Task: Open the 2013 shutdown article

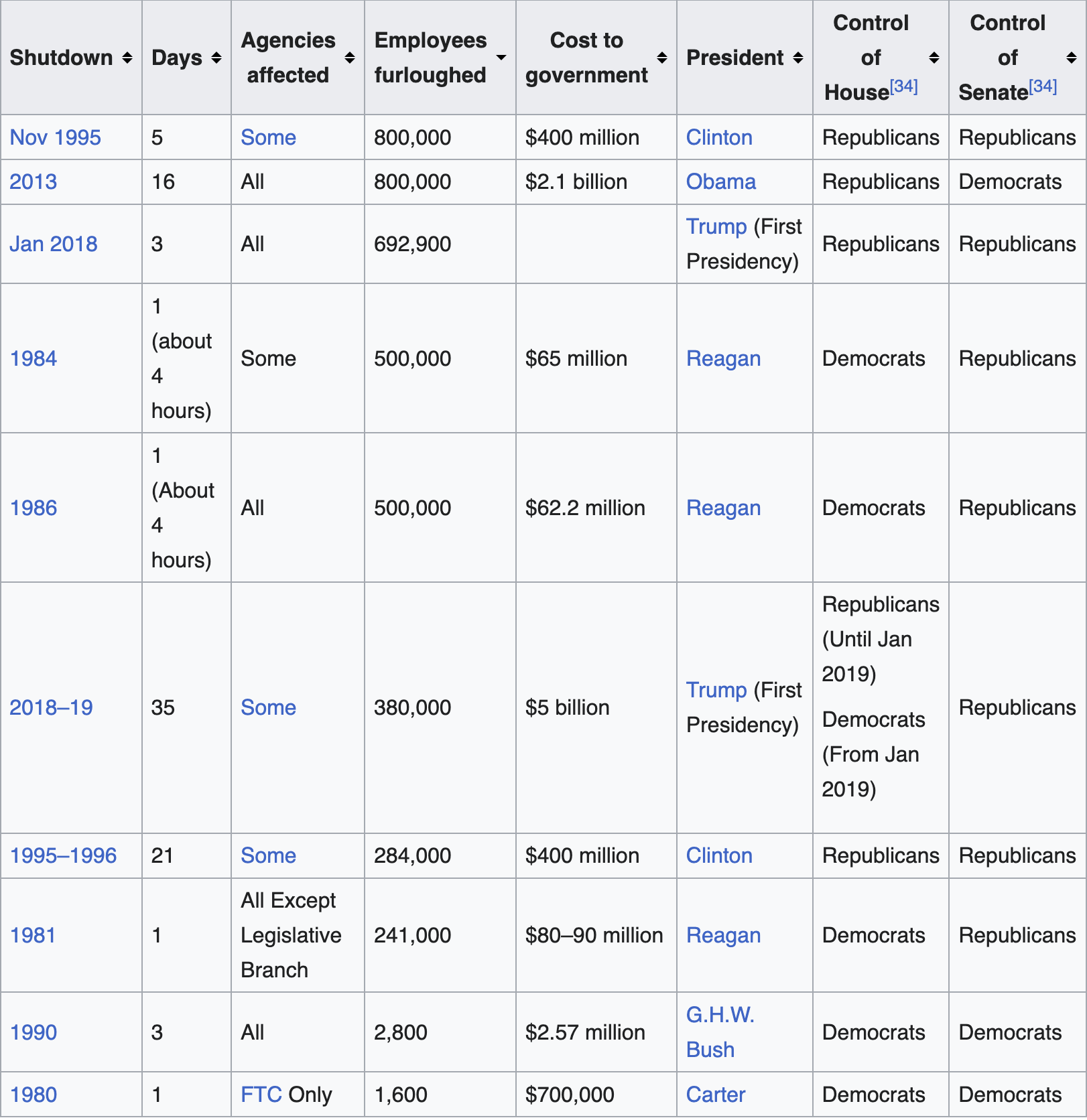Action: [33, 182]
